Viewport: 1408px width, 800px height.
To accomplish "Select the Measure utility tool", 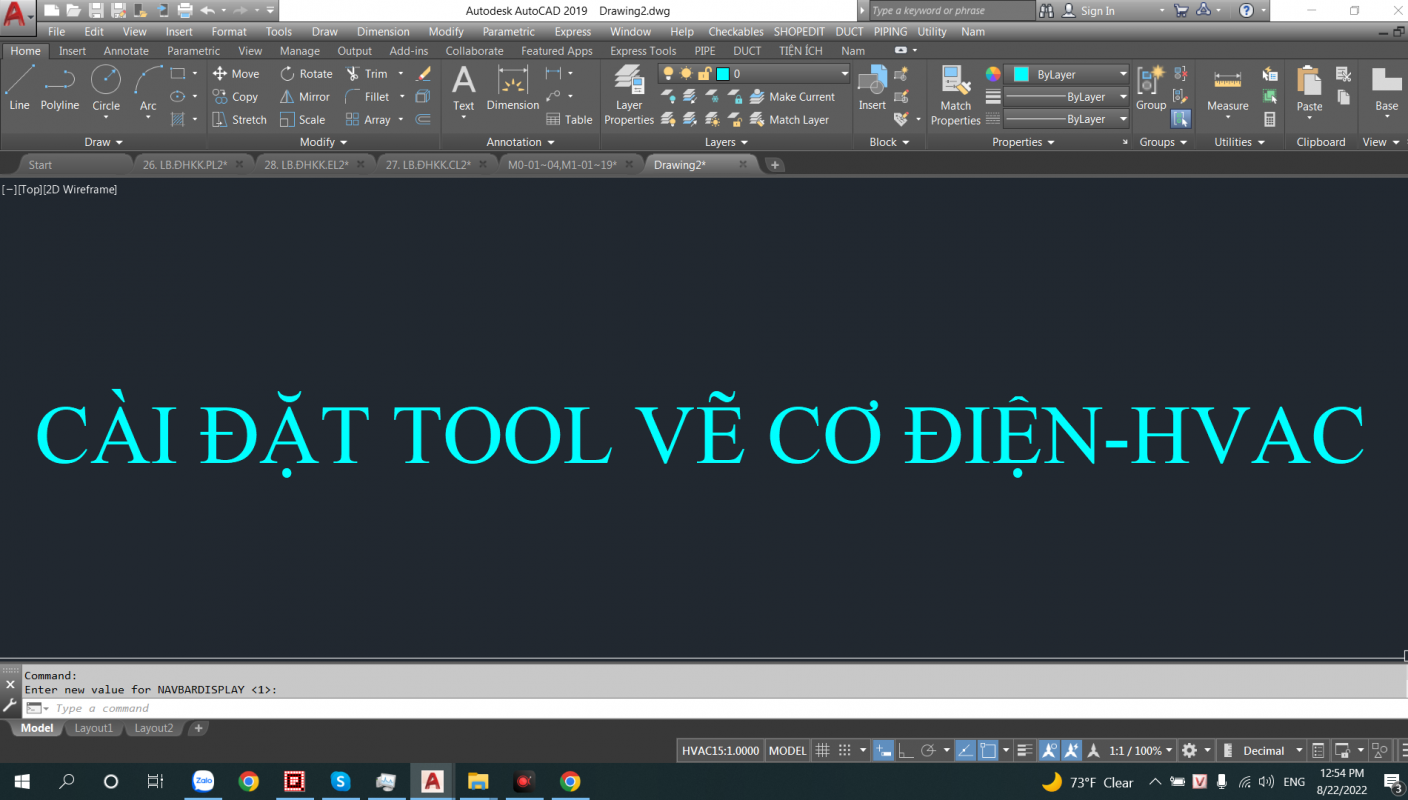I will (x=1227, y=90).
